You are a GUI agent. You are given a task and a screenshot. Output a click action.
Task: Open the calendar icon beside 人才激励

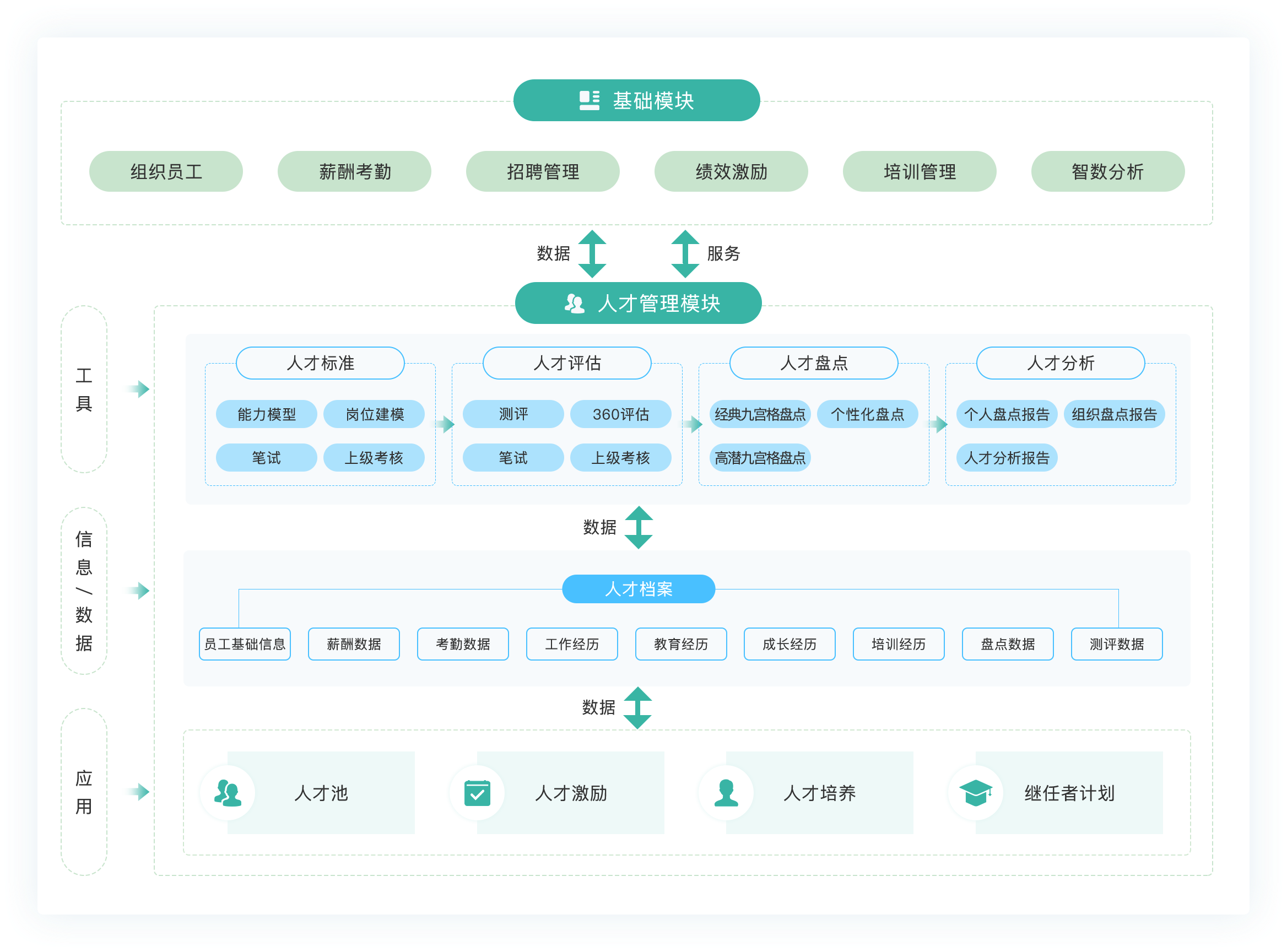click(477, 793)
